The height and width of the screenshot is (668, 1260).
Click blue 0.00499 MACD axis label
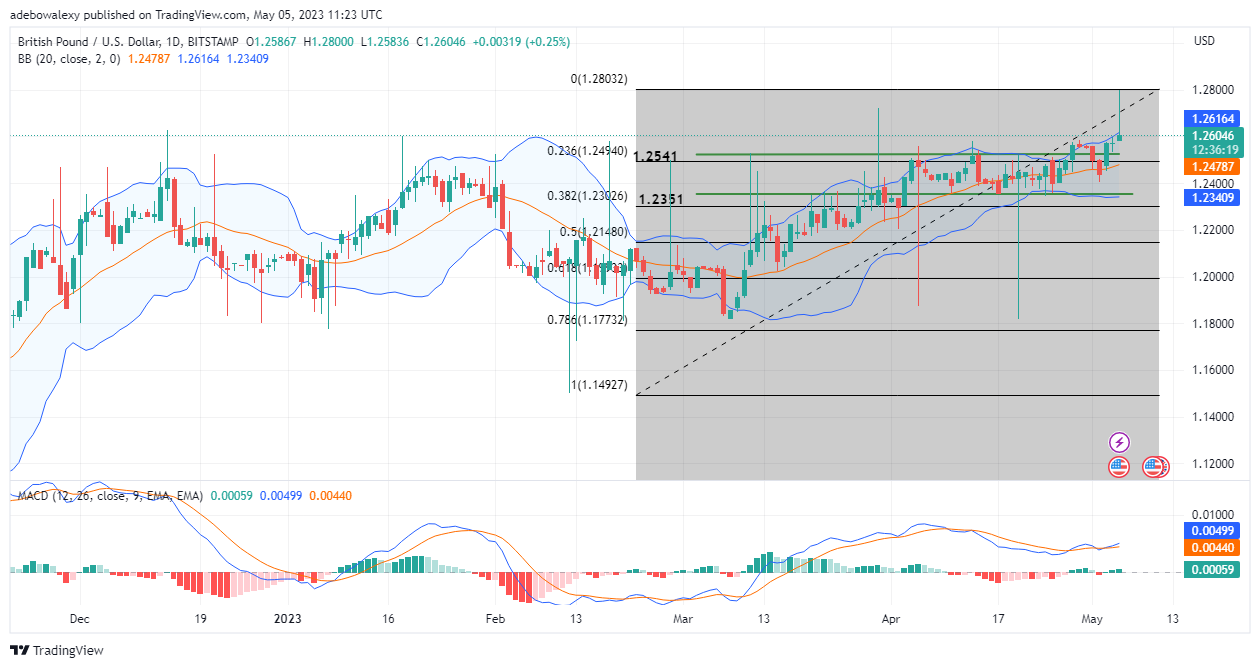coord(1213,530)
